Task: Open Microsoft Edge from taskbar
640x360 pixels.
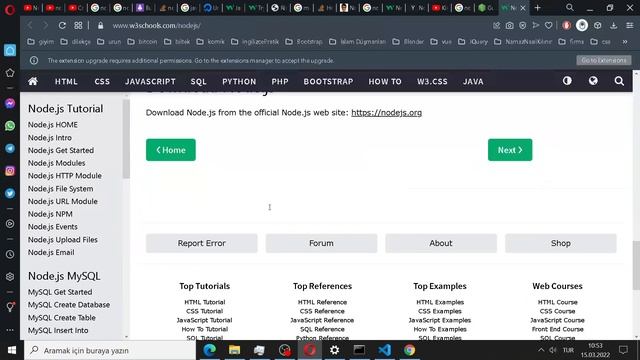Action: coord(209,350)
